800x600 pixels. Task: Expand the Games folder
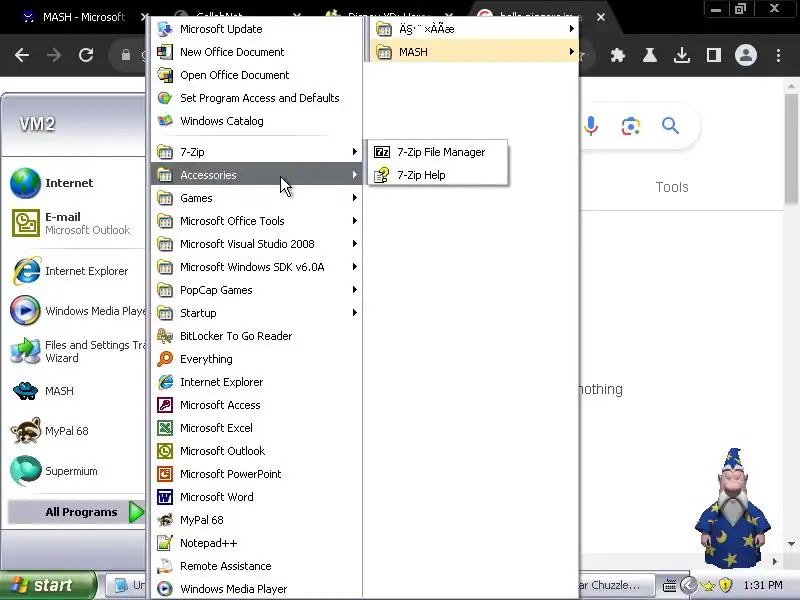coord(256,197)
